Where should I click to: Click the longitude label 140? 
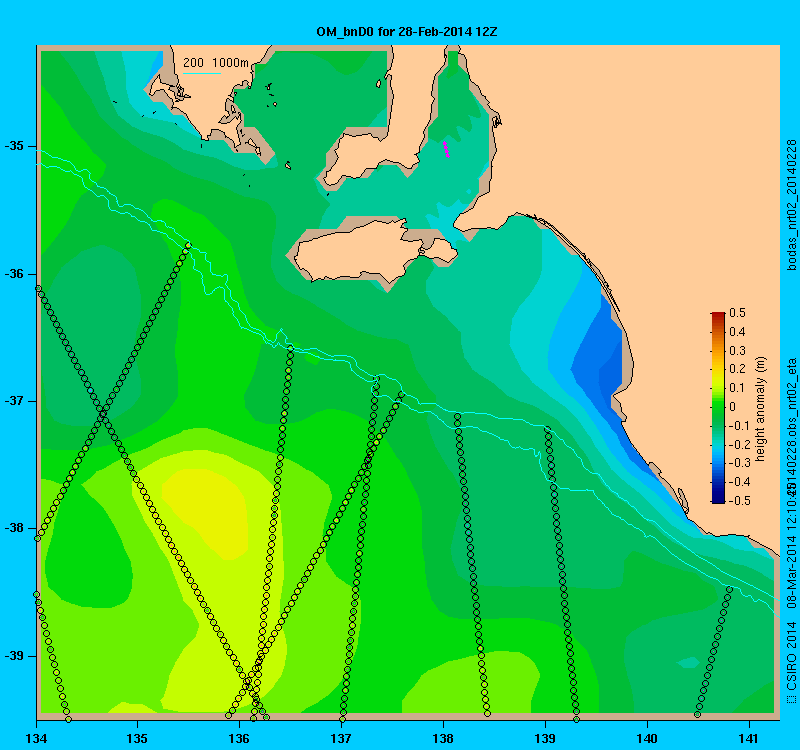click(x=647, y=738)
